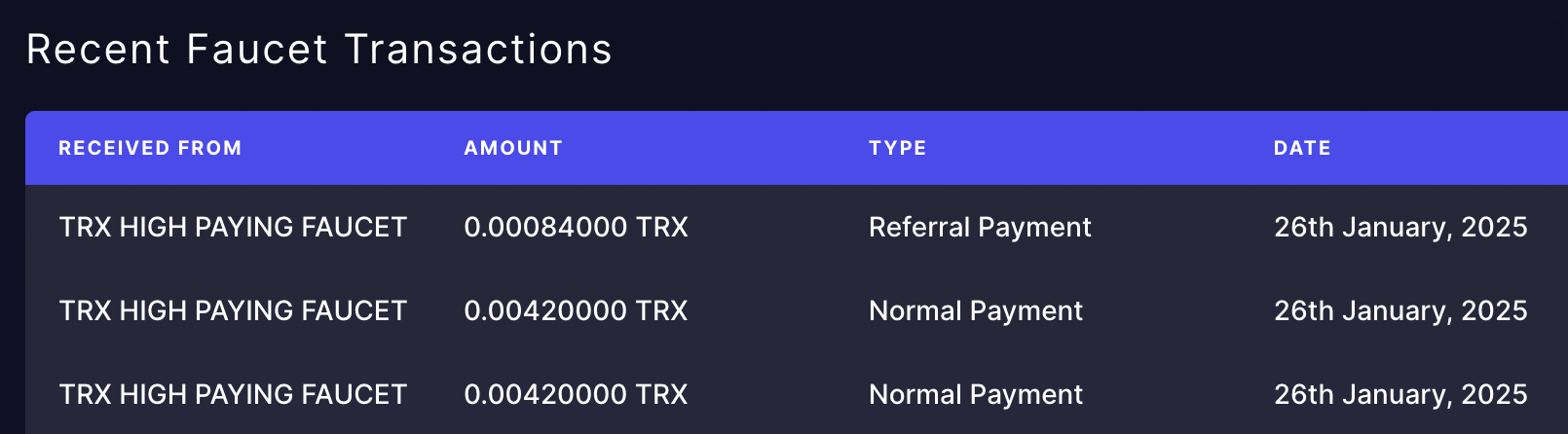Select the TYPE column header
1568x434 pixels.
point(898,148)
